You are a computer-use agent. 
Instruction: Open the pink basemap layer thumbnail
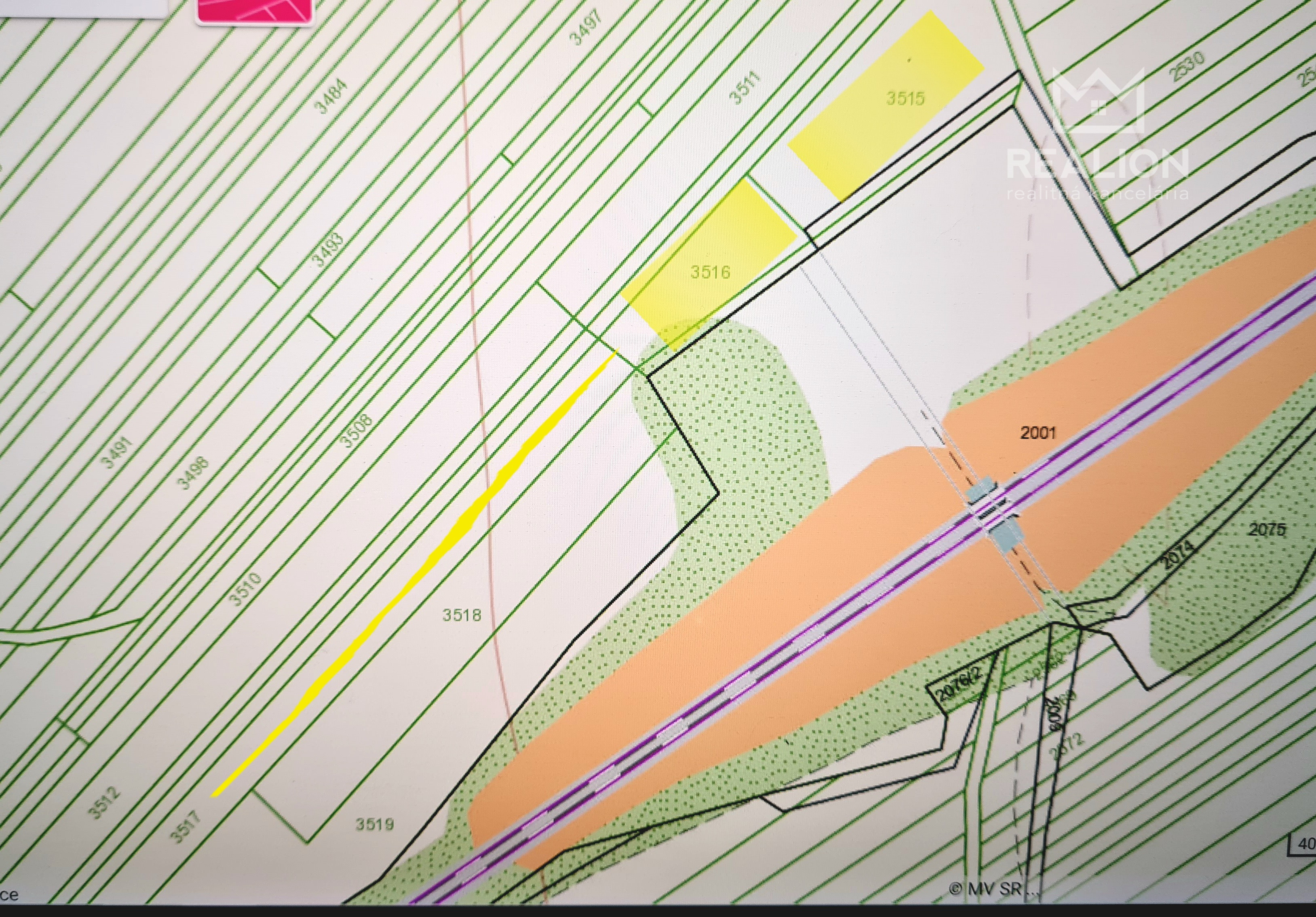click(255, 11)
